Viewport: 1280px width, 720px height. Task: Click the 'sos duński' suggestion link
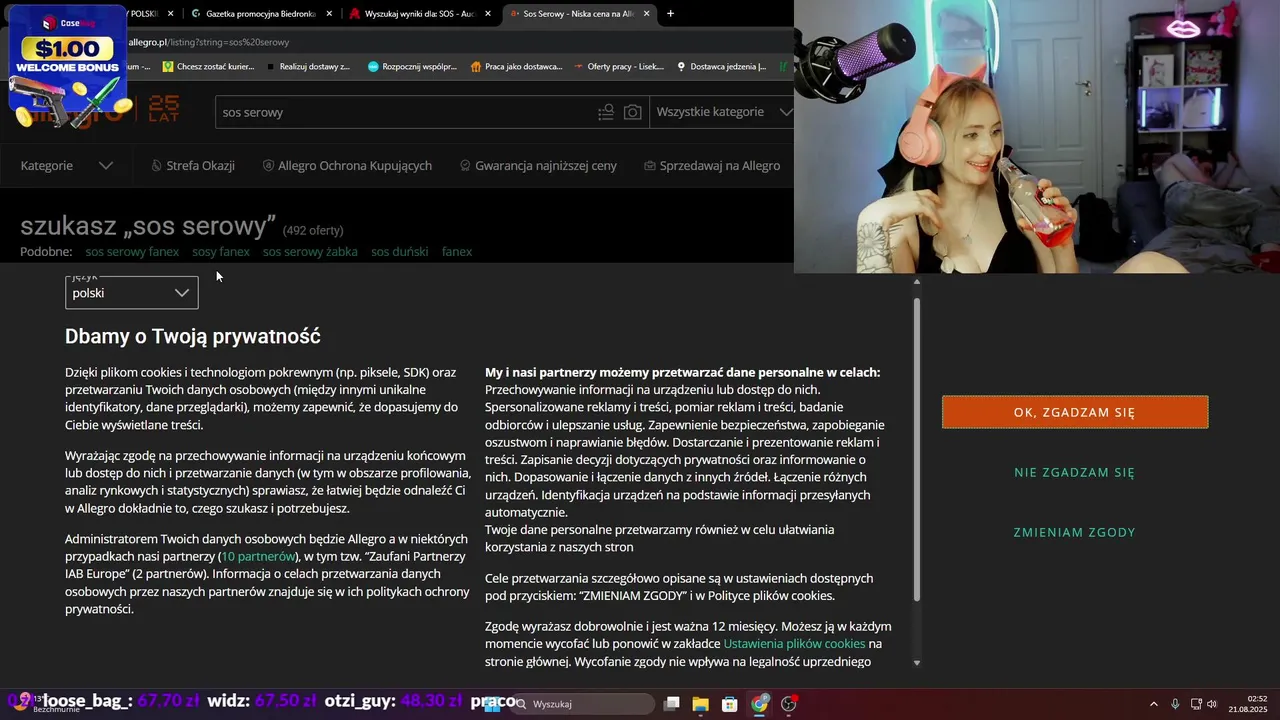point(400,252)
